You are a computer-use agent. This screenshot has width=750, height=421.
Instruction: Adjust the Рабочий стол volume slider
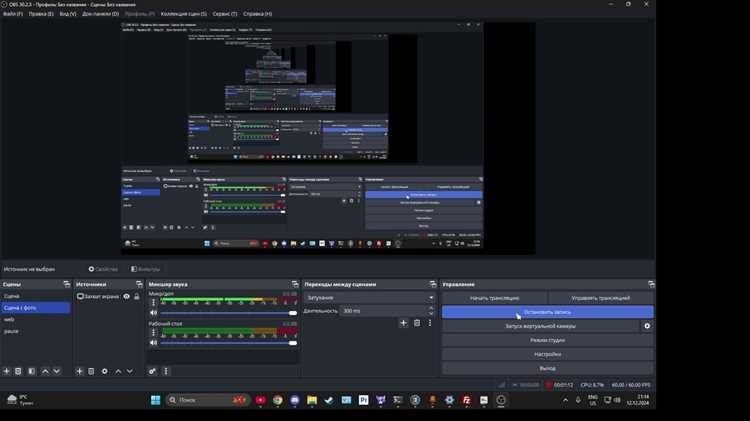(x=229, y=343)
